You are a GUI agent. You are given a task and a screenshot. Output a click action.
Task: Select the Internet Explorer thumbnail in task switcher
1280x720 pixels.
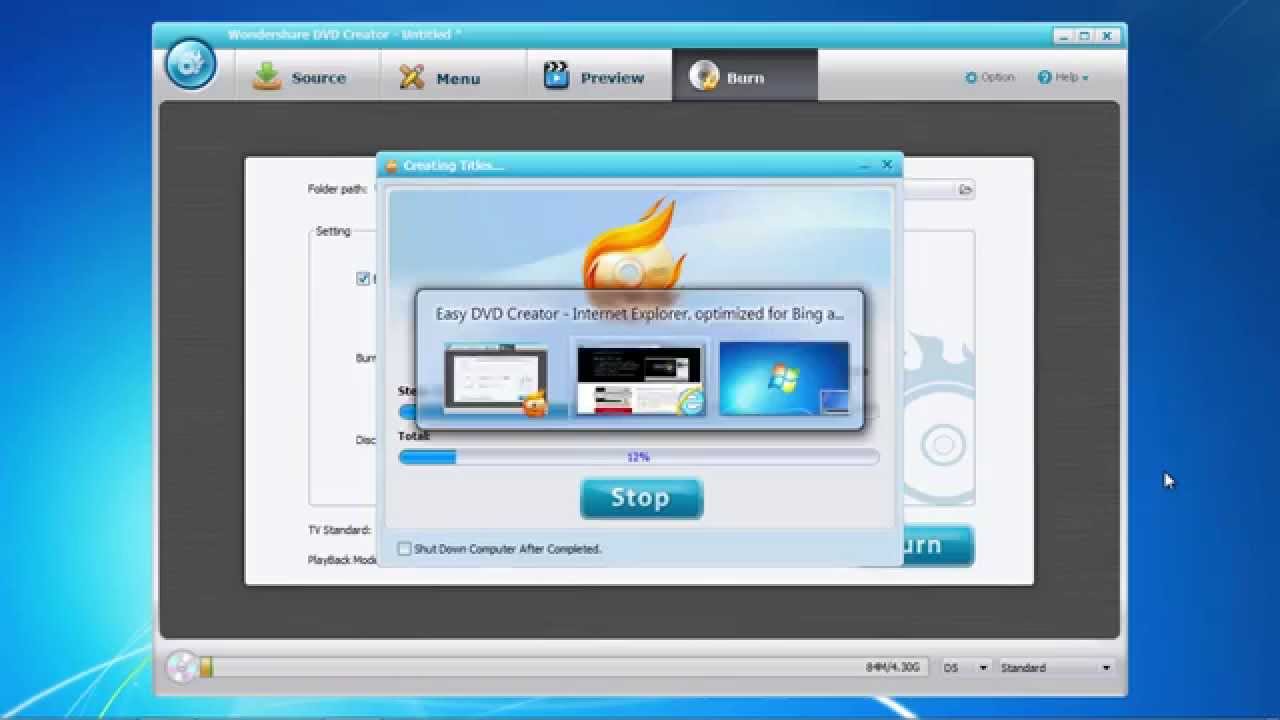coord(640,379)
